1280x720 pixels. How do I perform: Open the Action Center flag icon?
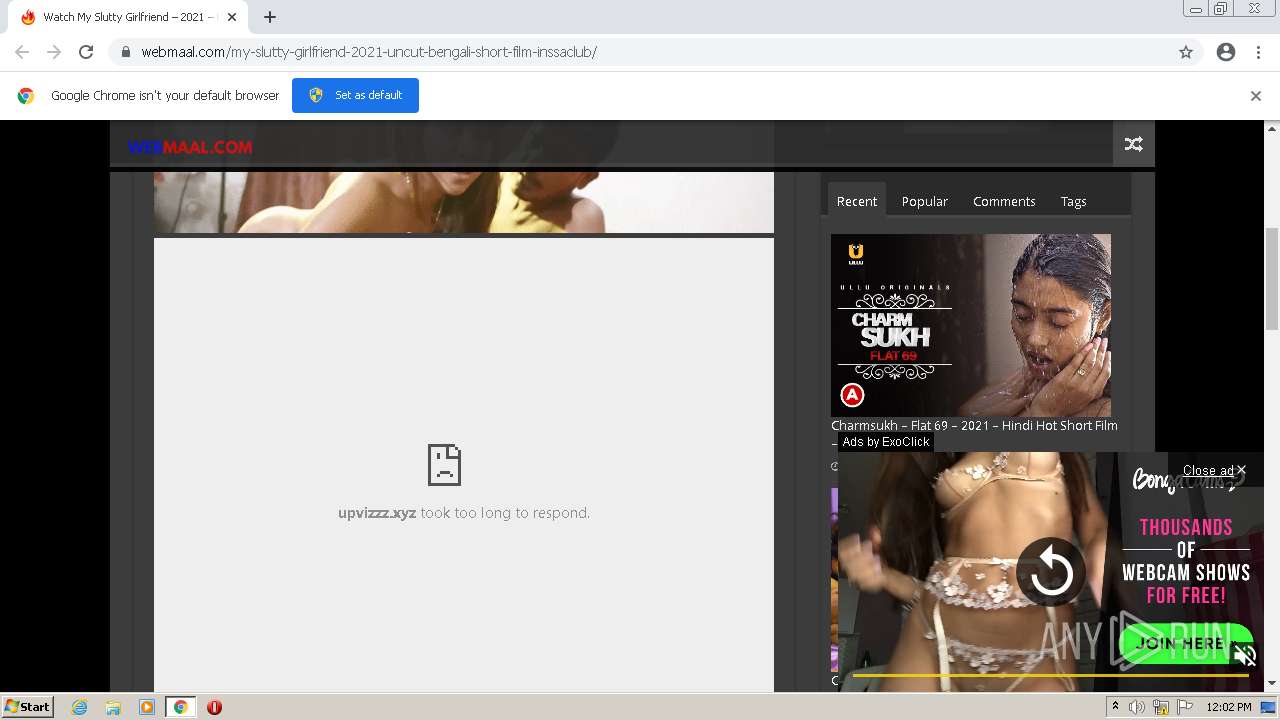(x=1185, y=707)
